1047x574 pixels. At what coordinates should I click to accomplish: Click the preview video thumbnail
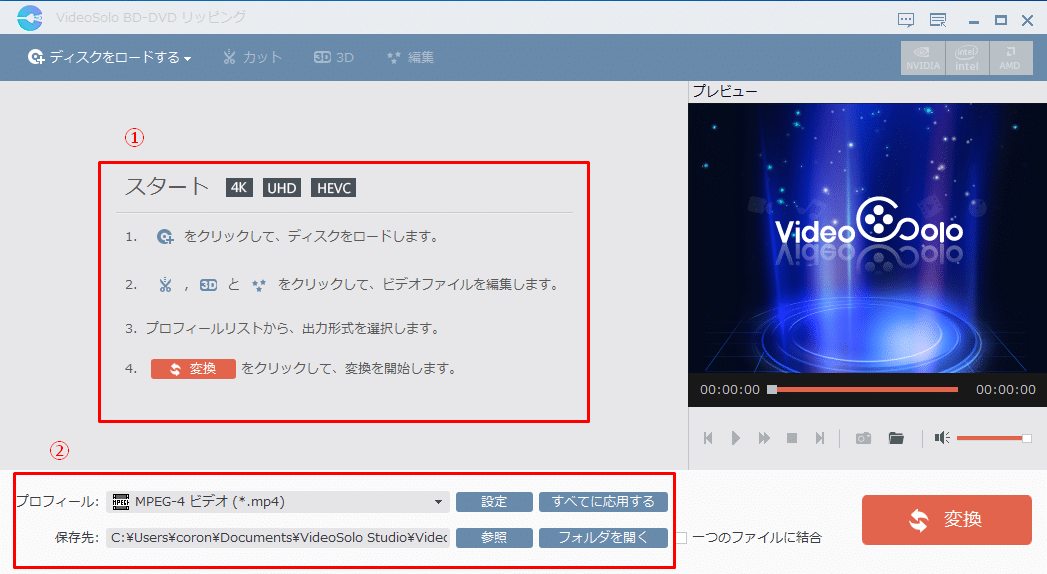[867, 238]
